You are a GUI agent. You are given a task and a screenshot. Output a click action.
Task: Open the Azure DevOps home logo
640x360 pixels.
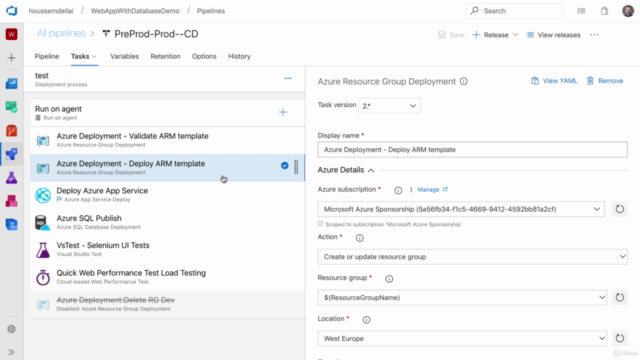[x=11, y=11]
